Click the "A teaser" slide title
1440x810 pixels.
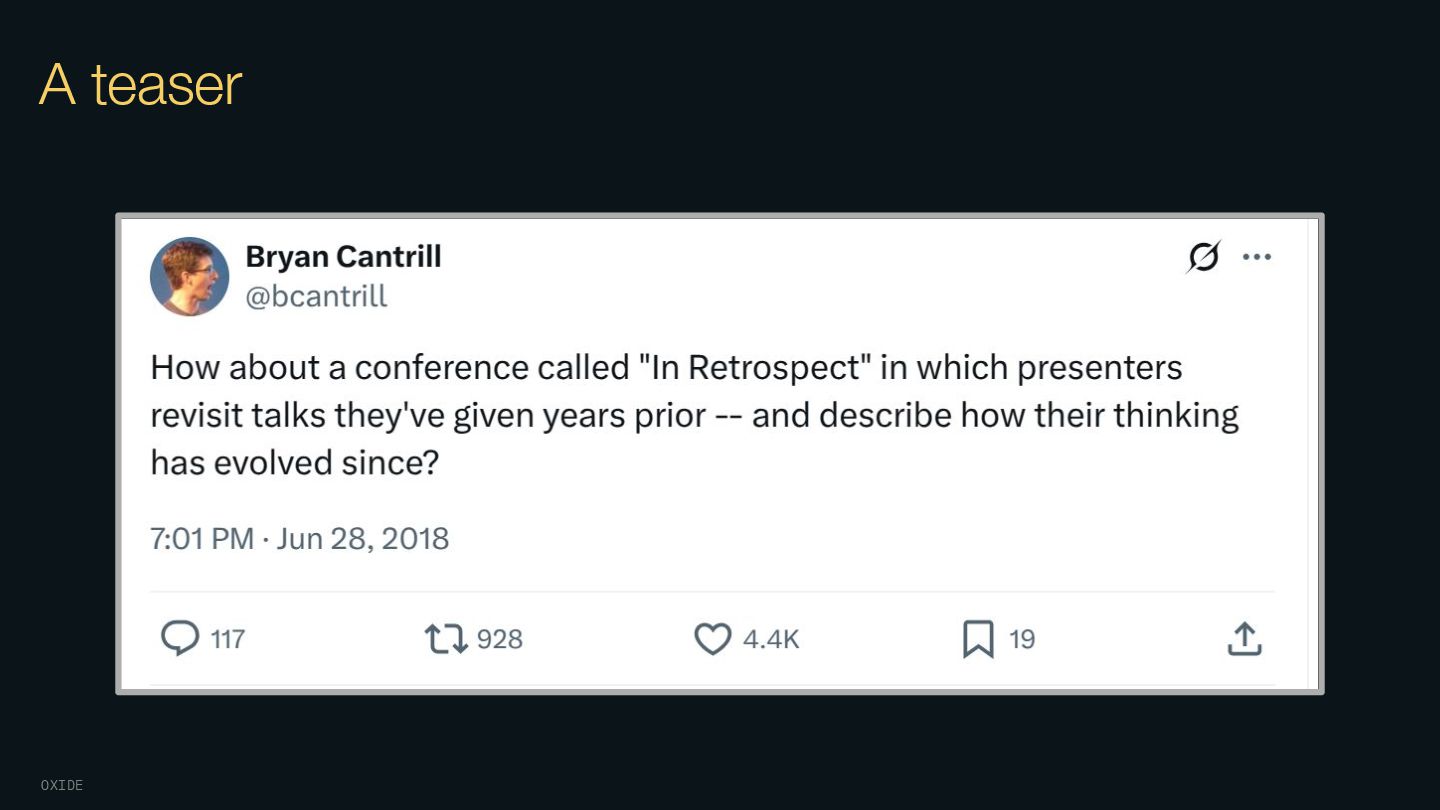(140, 85)
